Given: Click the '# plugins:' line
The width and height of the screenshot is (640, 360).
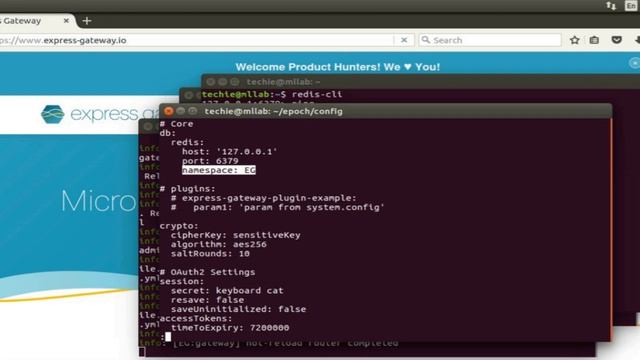Looking at the screenshot, I should click(187, 189).
